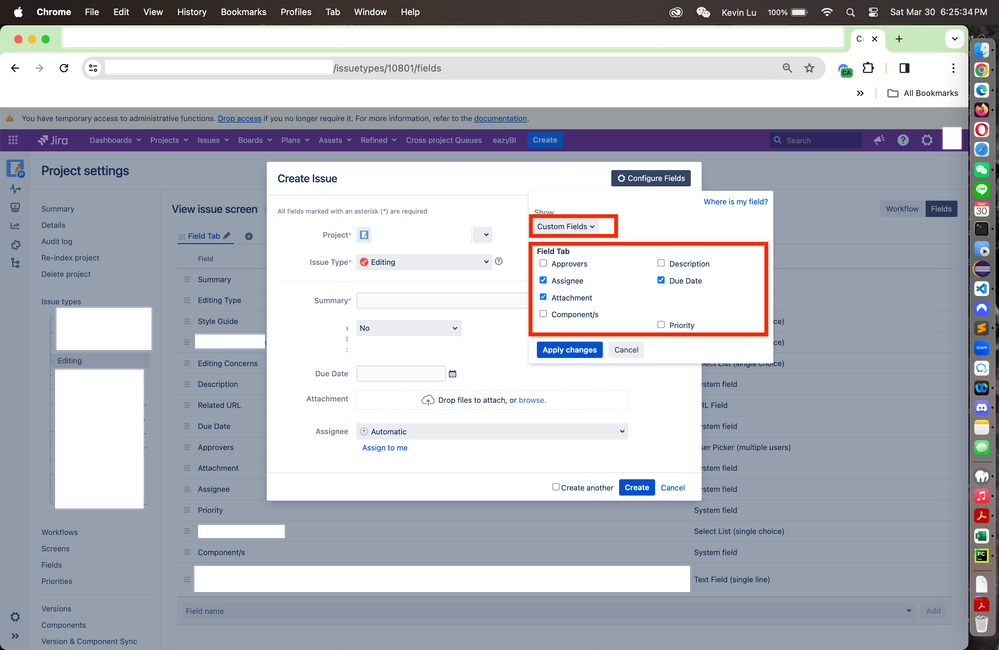Viewport: 999px width, 650px height.
Task: Expand the Dashboards menu in Jira
Action: click(115, 140)
